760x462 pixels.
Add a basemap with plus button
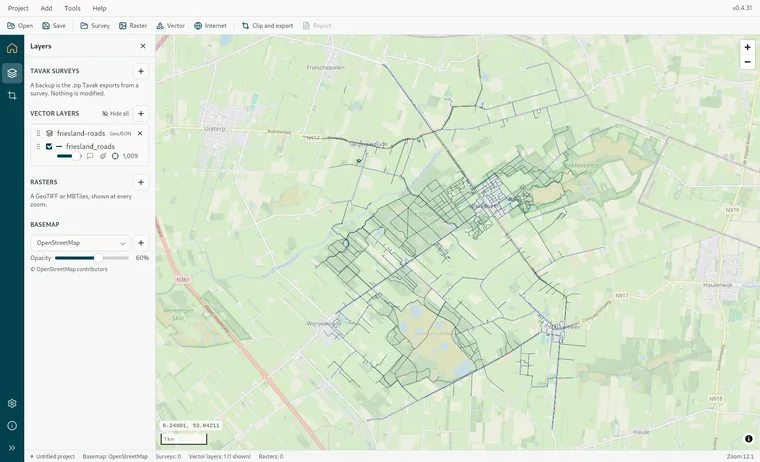click(141, 243)
